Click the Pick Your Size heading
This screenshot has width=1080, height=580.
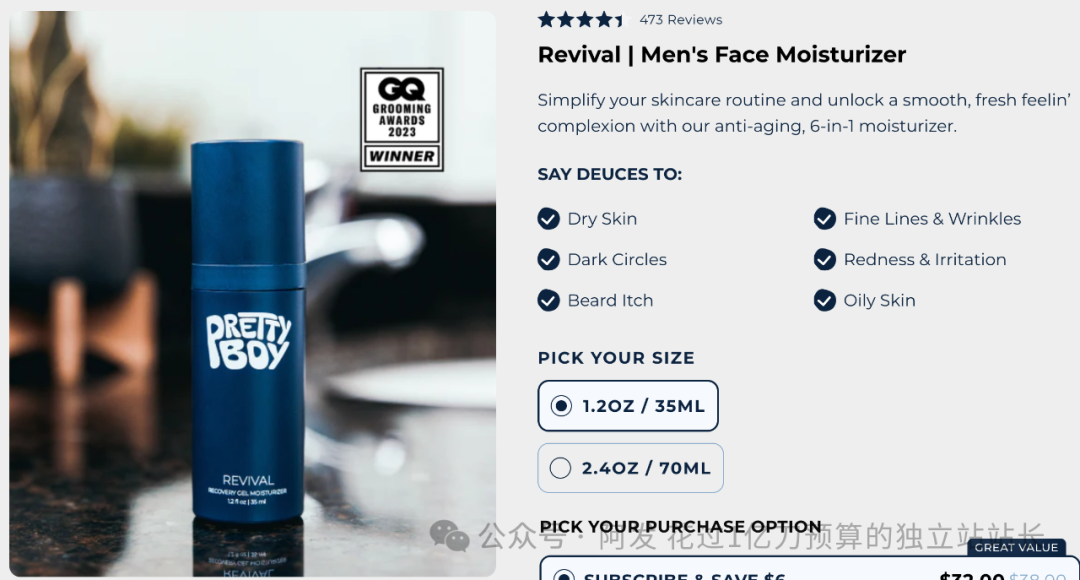[x=616, y=358]
